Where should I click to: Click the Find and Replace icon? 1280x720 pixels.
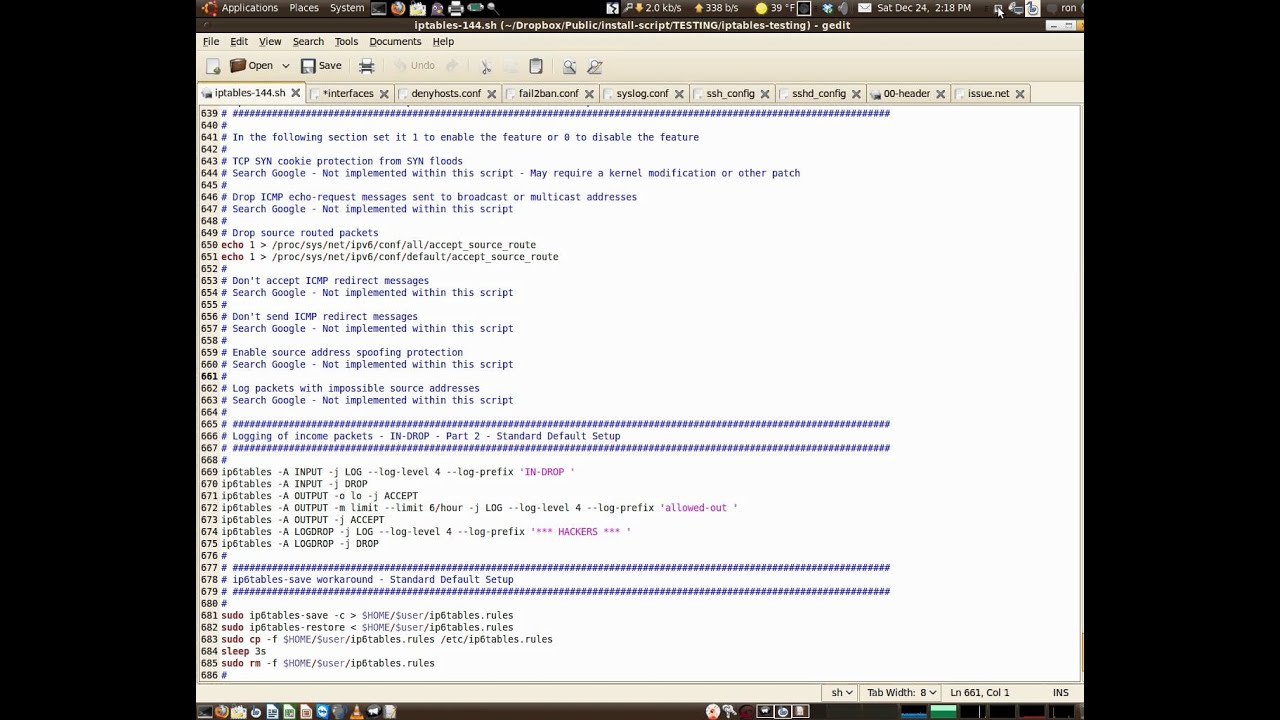595,66
